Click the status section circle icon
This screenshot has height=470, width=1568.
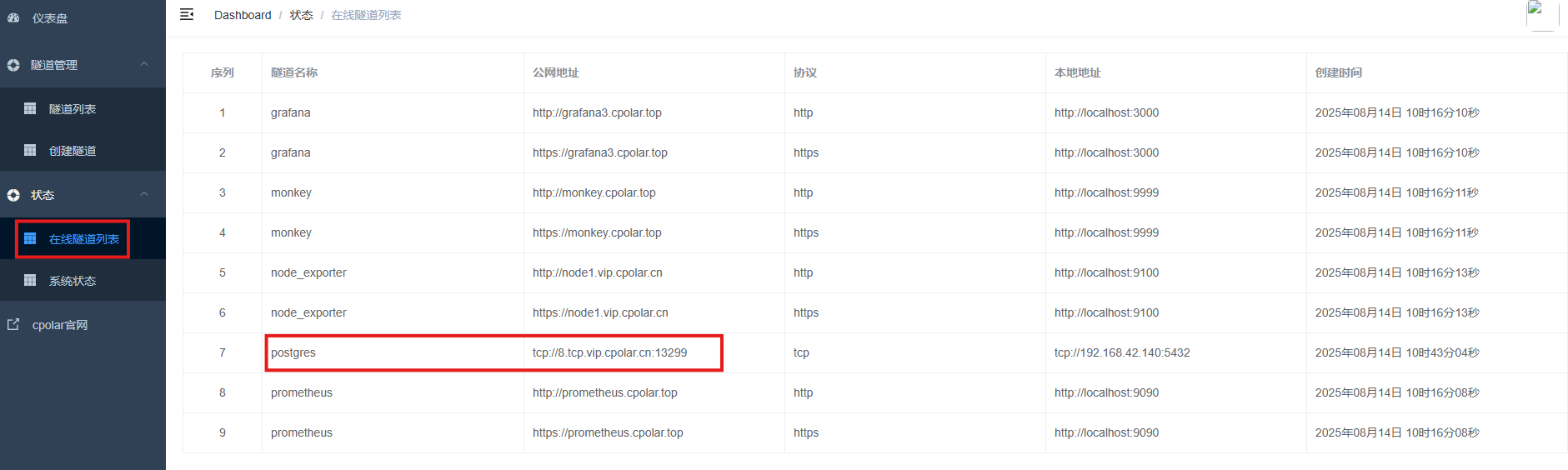[13, 195]
